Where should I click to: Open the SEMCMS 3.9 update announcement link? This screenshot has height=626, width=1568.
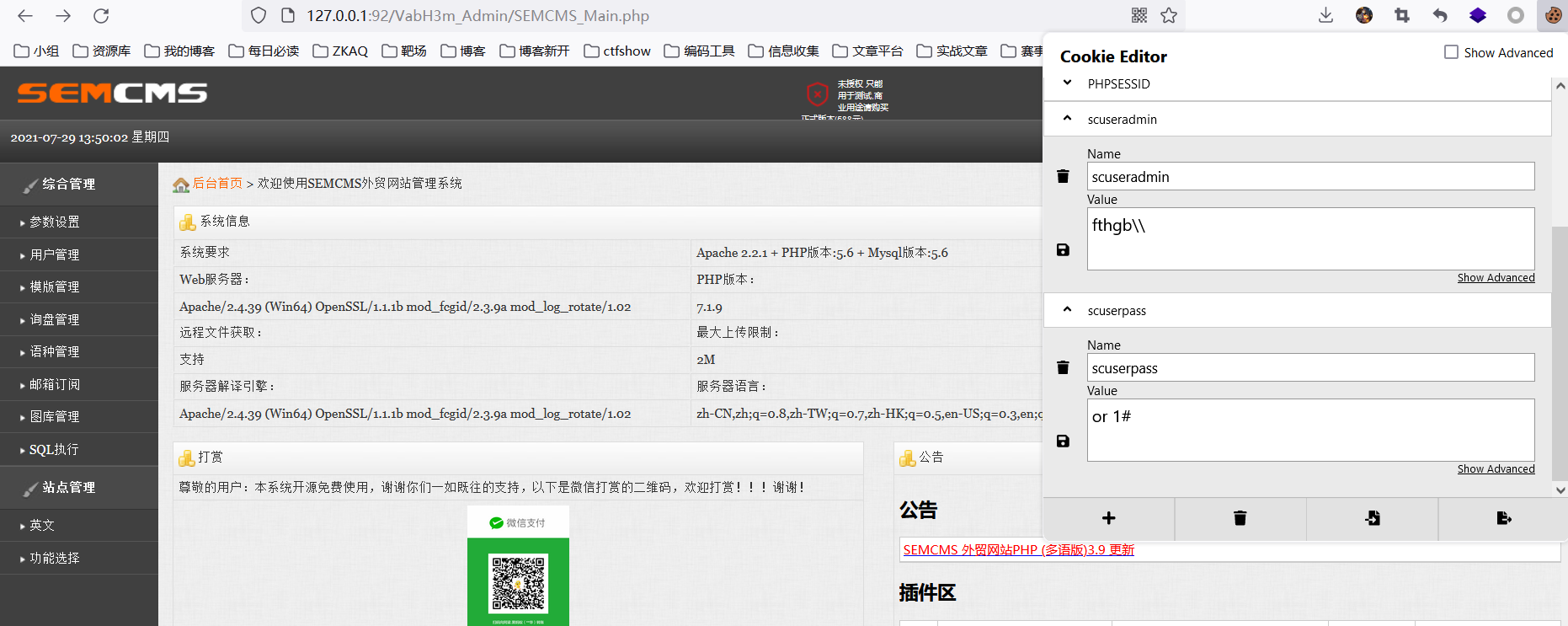coord(1018,550)
